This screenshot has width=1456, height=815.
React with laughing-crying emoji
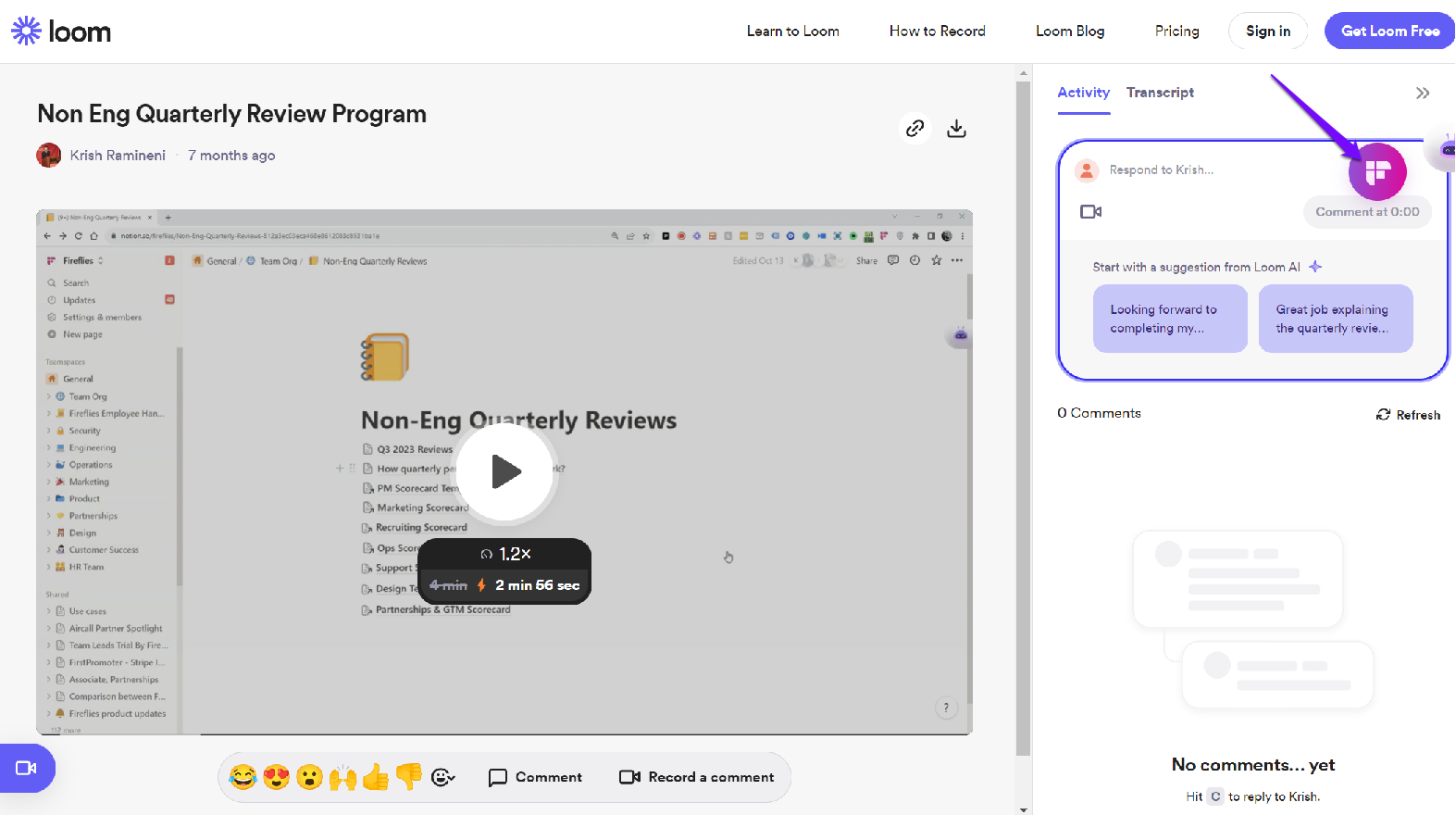click(x=243, y=777)
